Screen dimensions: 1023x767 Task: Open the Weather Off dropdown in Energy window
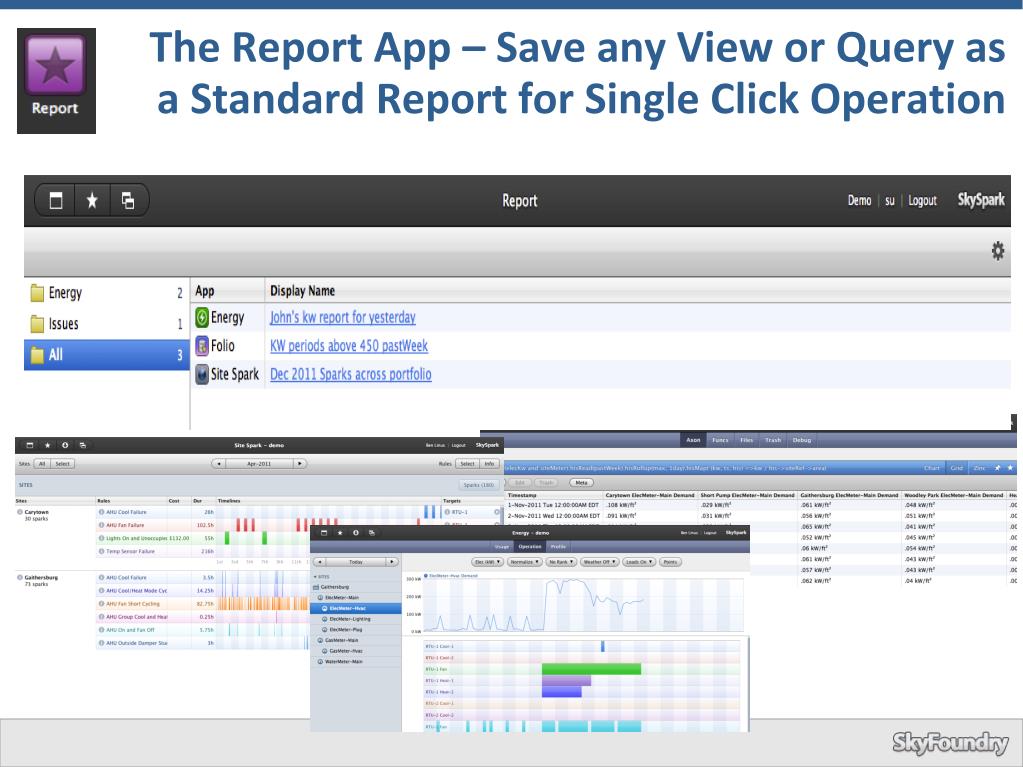600,562
